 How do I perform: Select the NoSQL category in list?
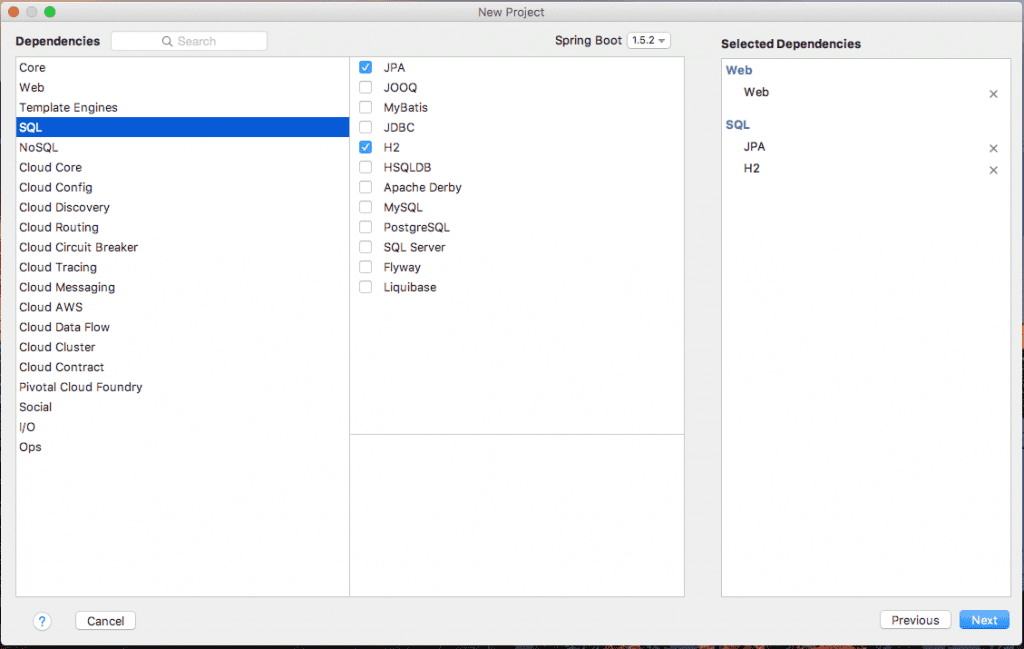click(x=39, y=148)
